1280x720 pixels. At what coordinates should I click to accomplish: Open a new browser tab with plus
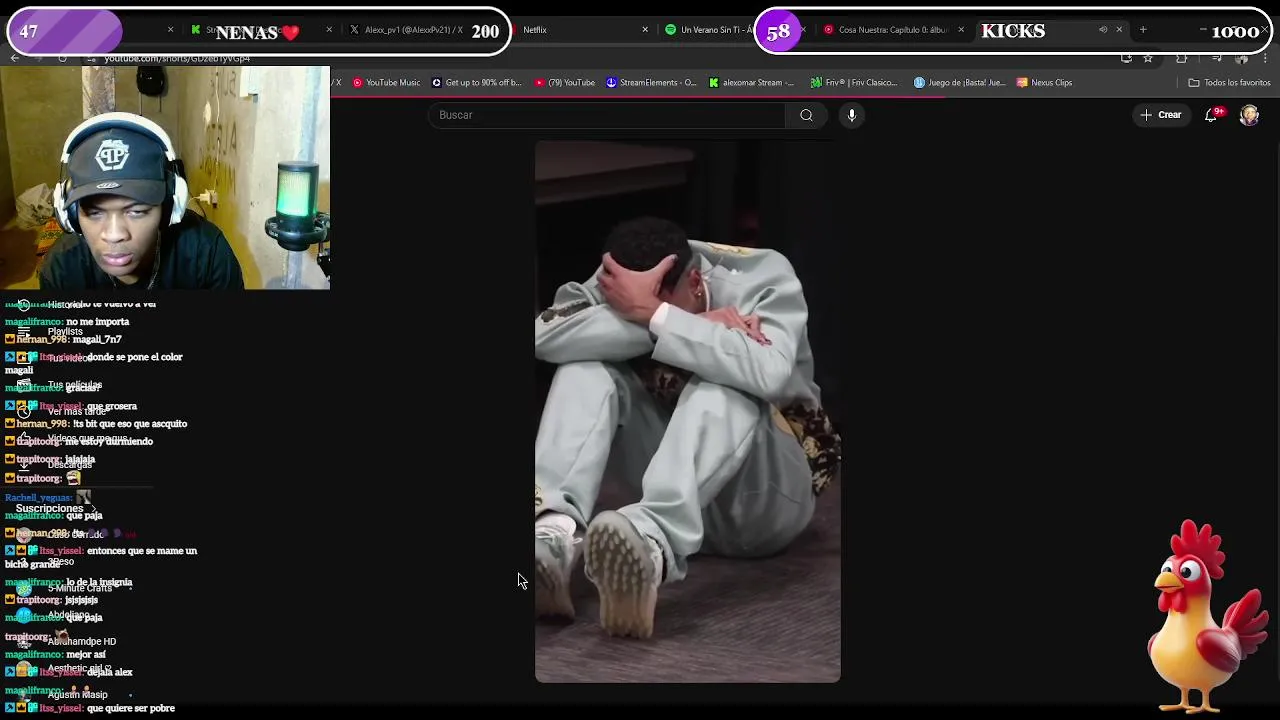tap(1143, 30)
